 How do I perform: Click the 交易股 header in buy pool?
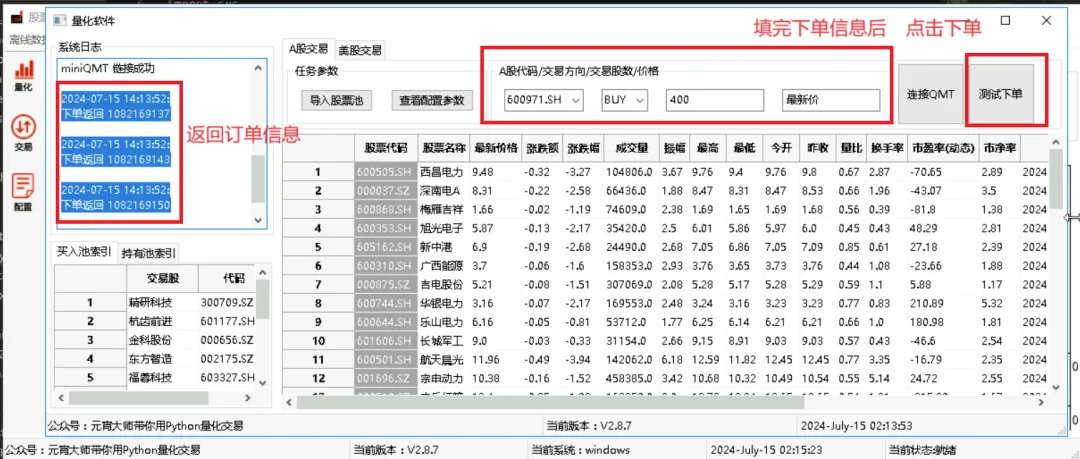point(162,278)
